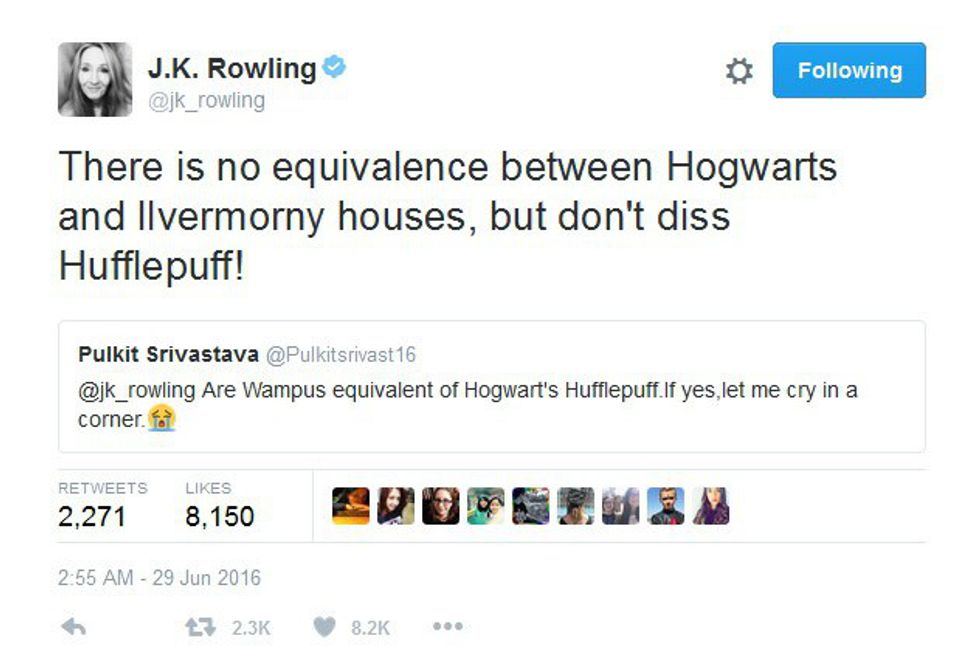The image size is (980, 657).
Task: Open the liker avatar with the red bow tie
Action: [x=666, y=506]
